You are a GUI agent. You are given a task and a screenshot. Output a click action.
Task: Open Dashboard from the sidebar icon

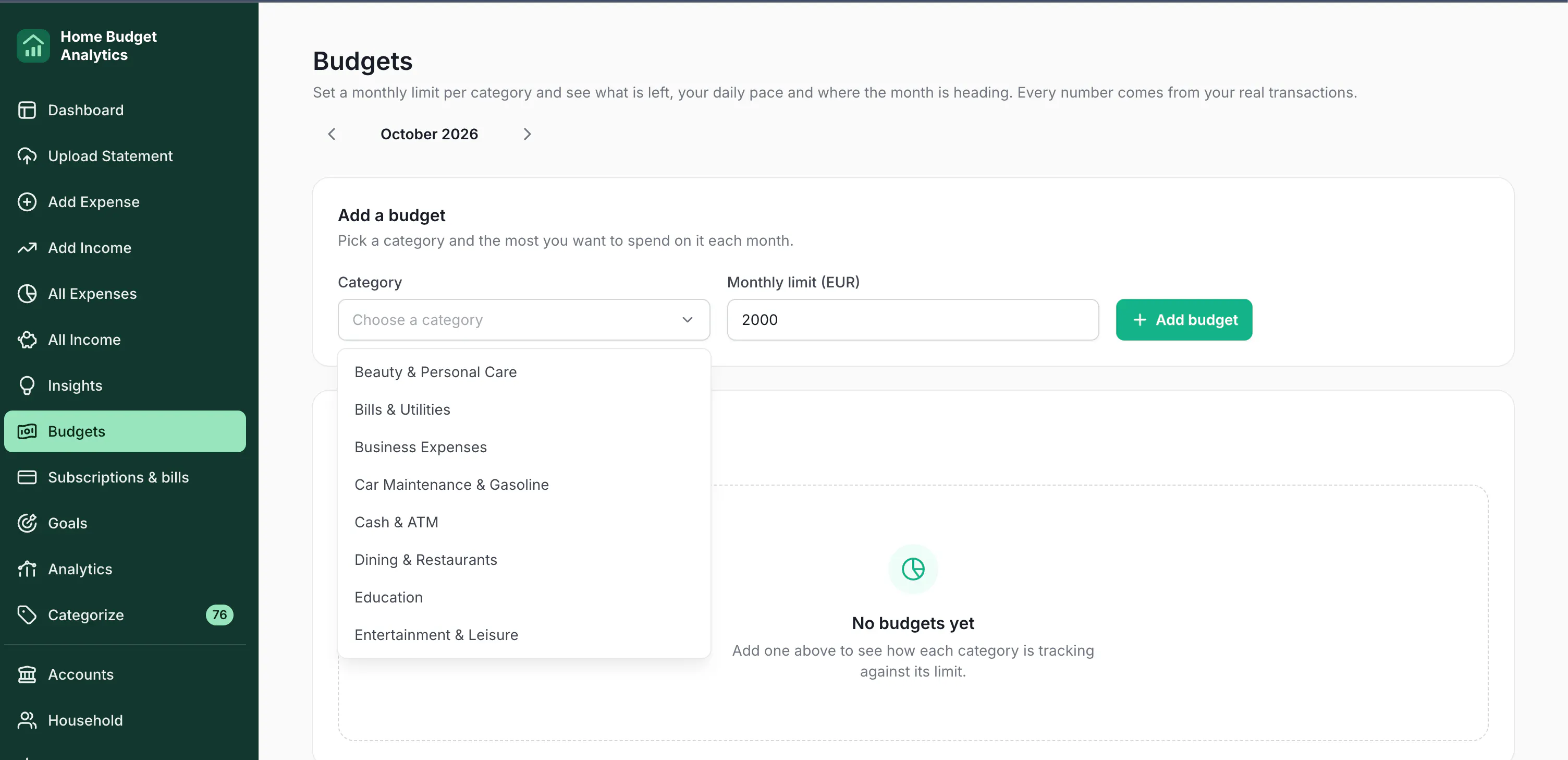tap(27, 110)
